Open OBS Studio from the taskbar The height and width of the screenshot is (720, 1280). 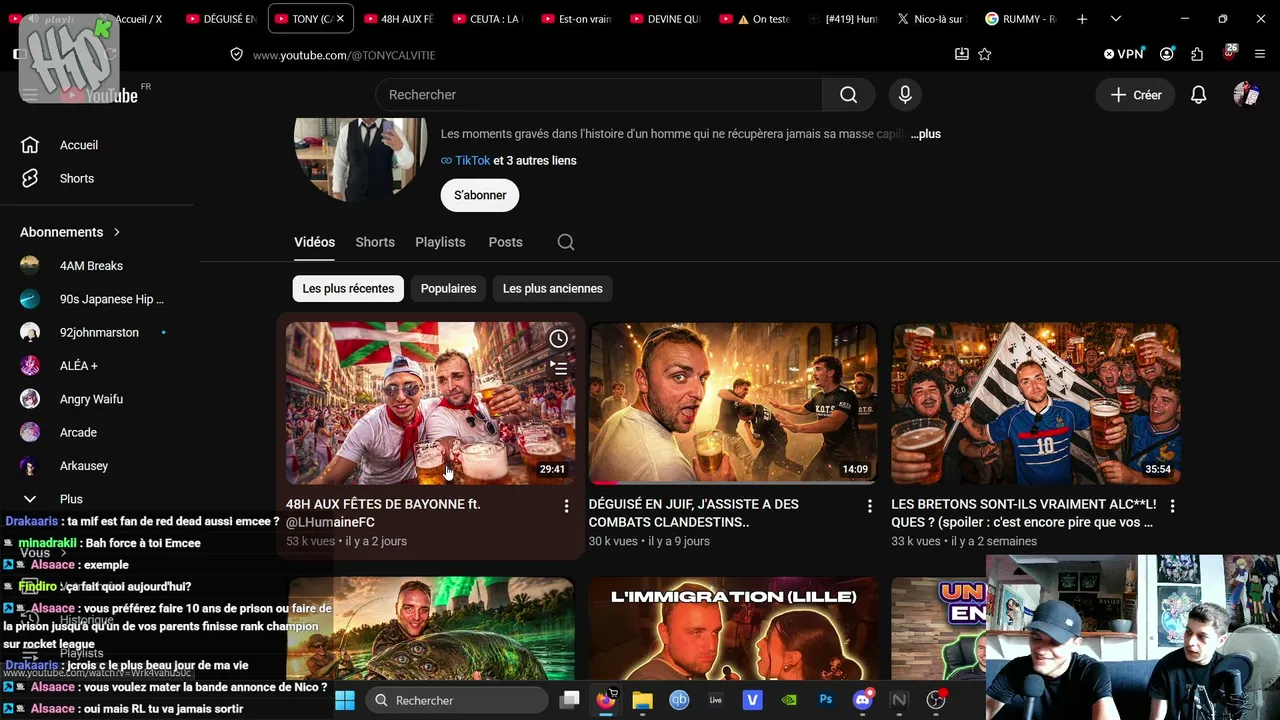tap(936, 700)
